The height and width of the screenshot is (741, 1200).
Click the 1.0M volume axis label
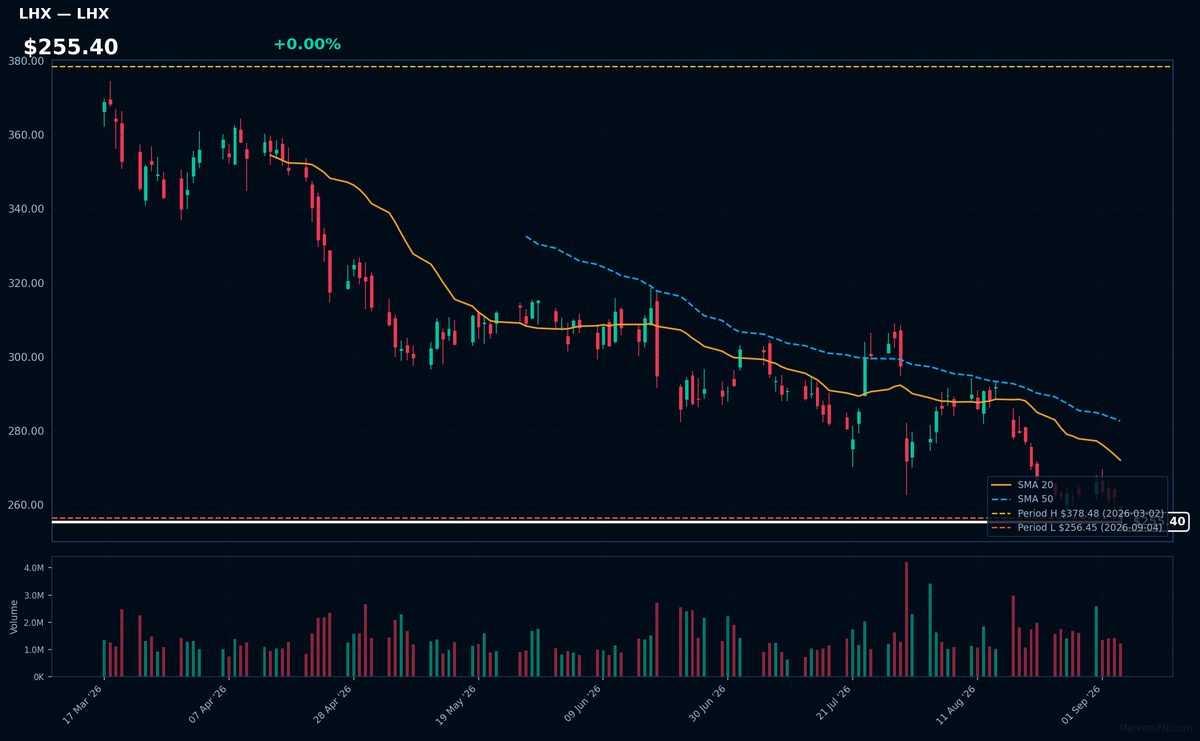click(34, 650)
